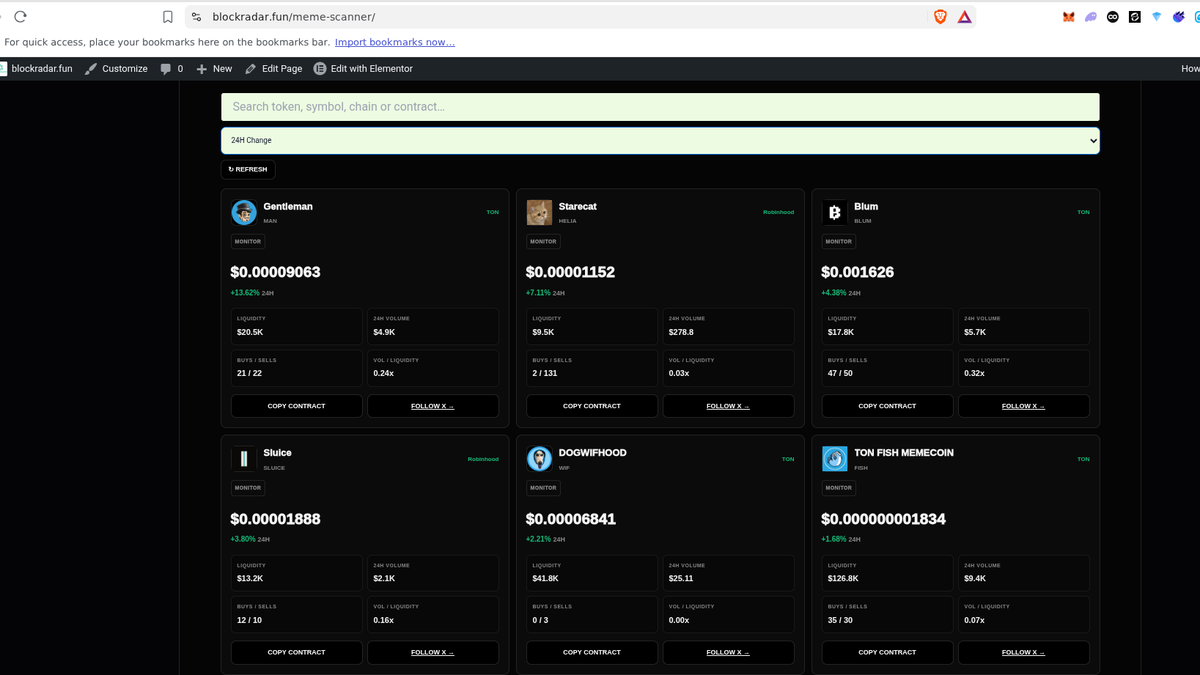Follow X link on Blum card
This screenshot has width=1200, height=675.
(1024, 406)
